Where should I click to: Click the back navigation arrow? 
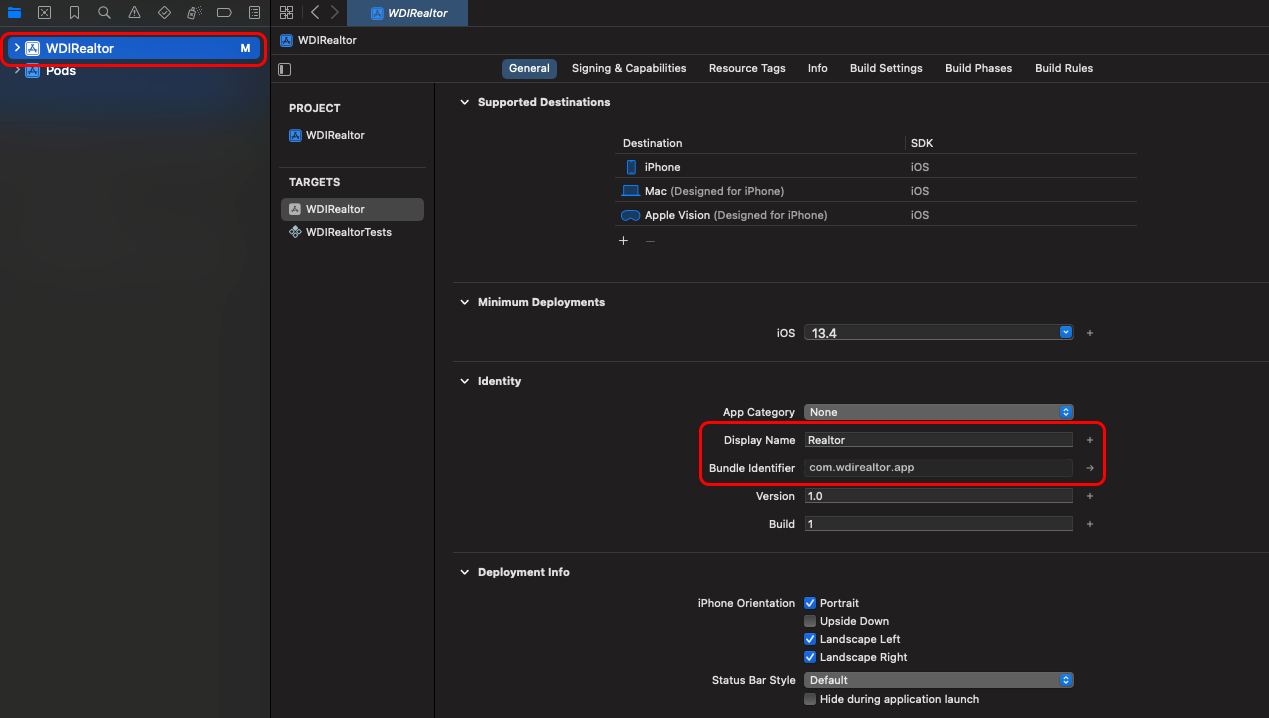point(315,12)
